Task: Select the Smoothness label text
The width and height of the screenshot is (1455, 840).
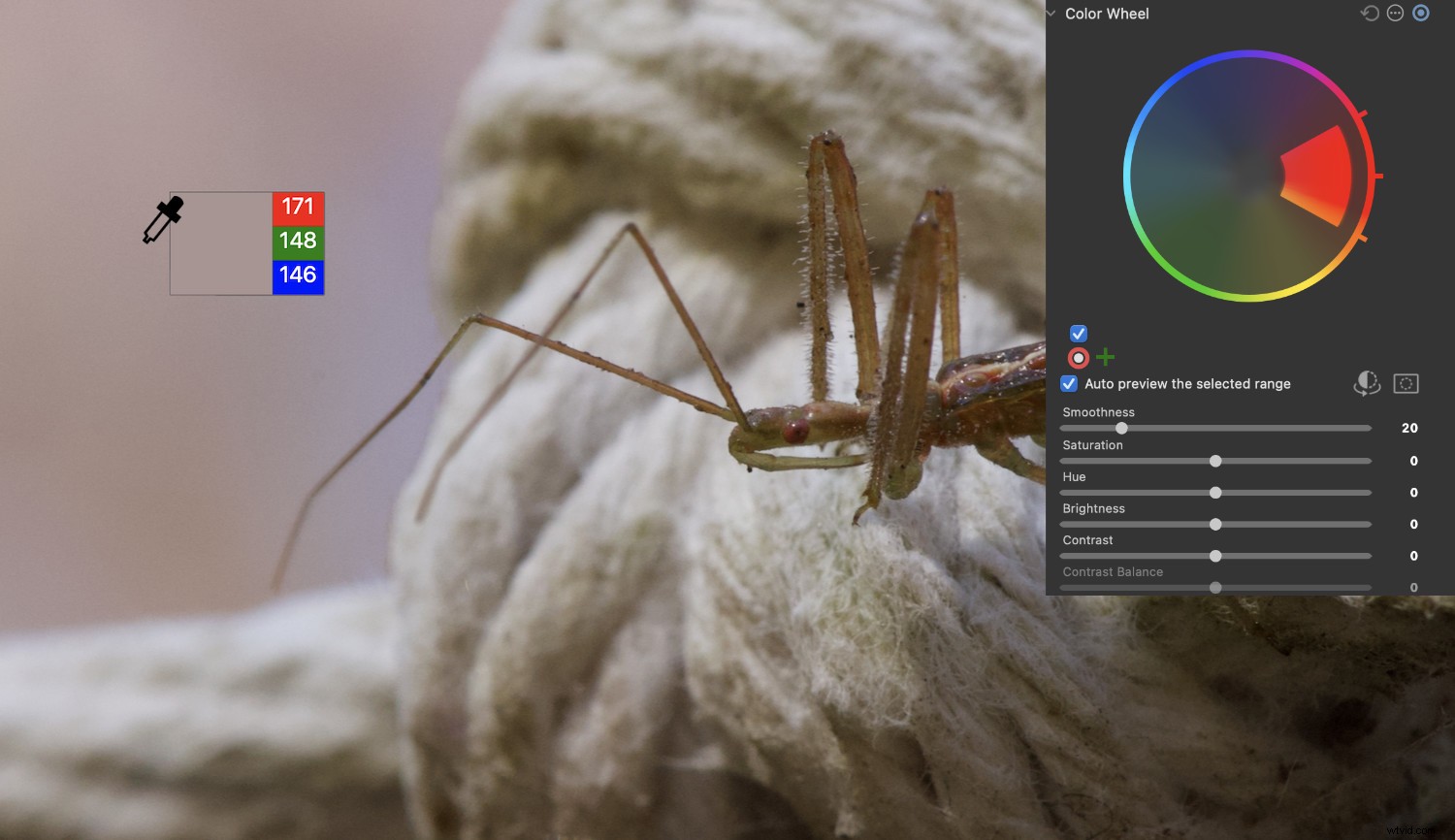Action: pyautogui.click(x=1099, y=411)
